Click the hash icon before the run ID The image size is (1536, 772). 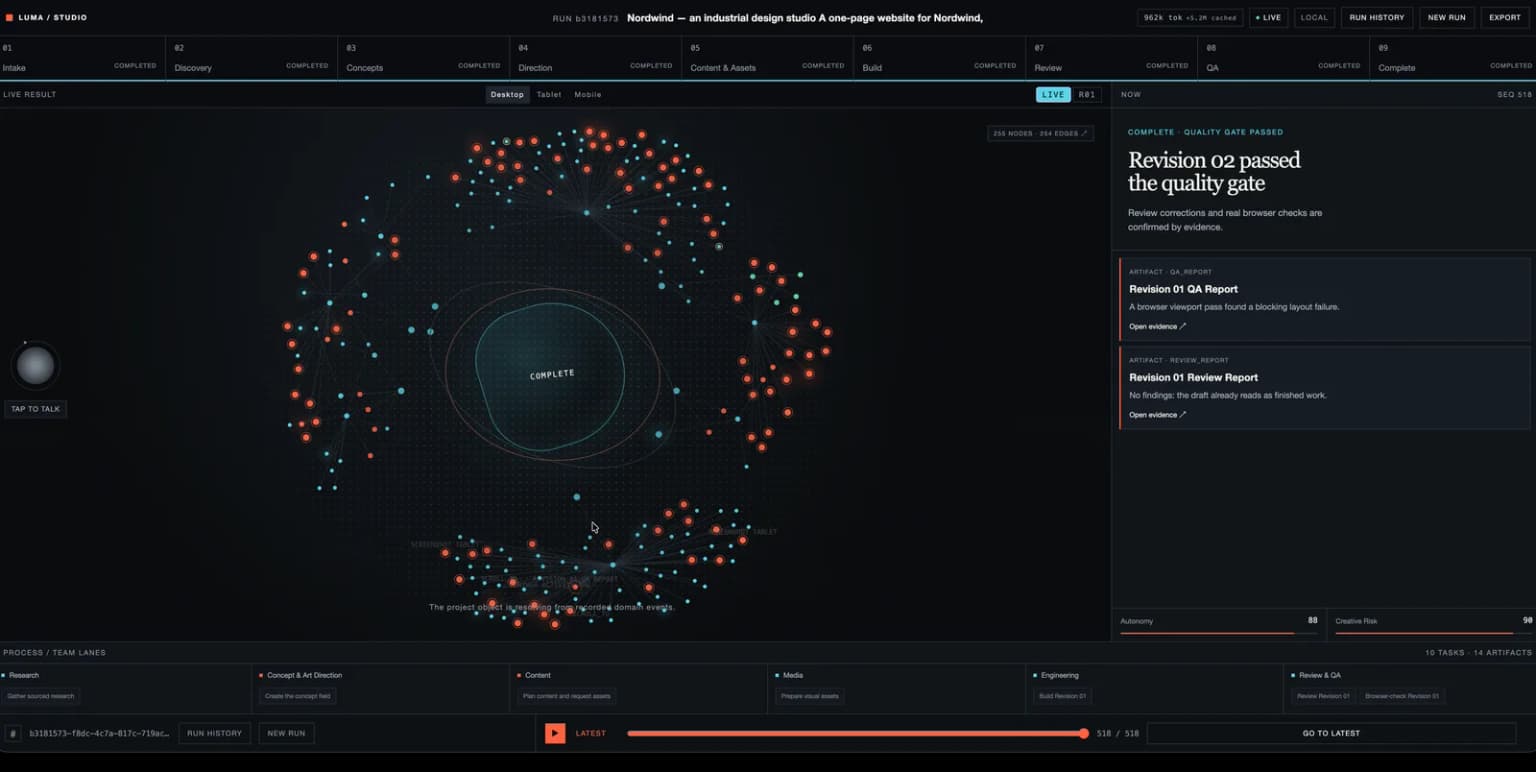click(x=13, y=733)
